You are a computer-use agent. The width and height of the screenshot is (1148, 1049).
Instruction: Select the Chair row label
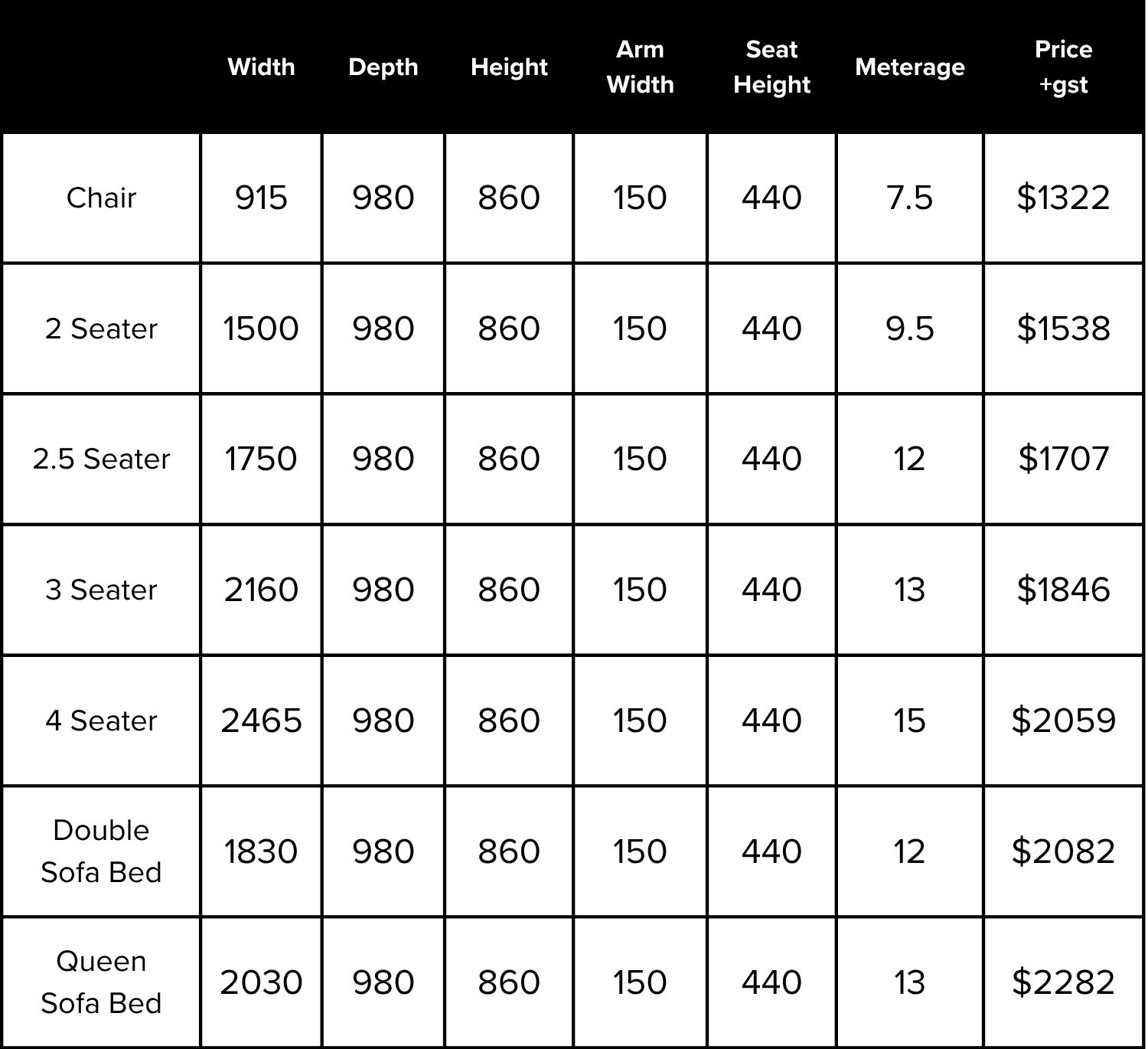(101, 198)
